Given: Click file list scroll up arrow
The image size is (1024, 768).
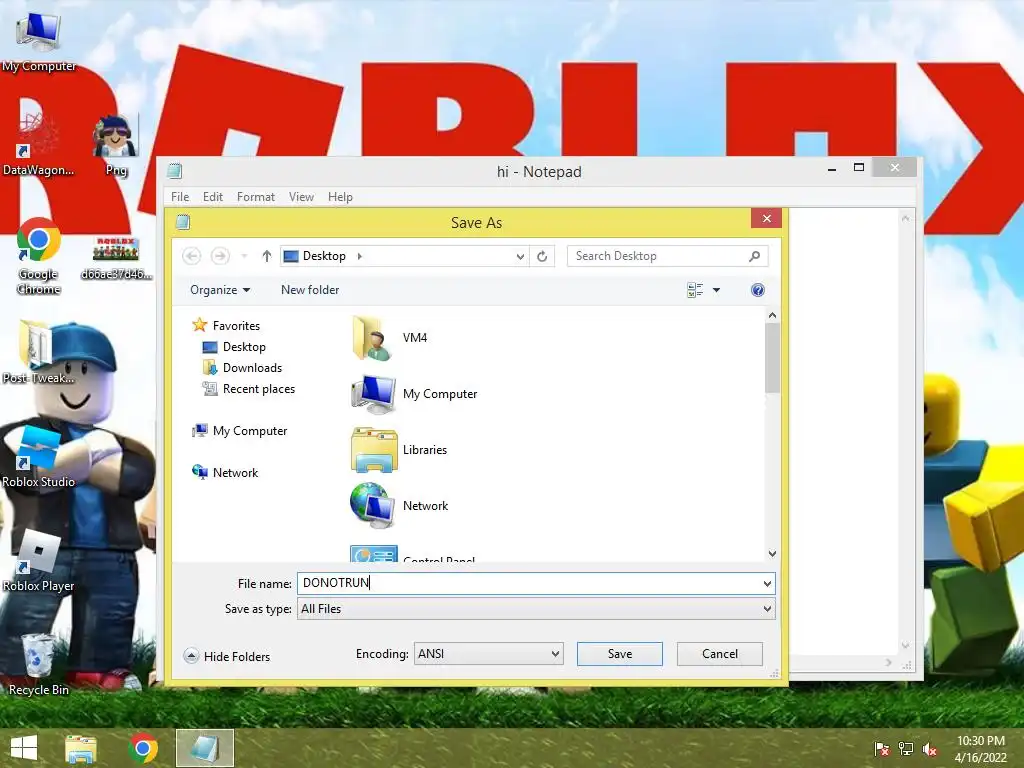Looking at the screenshot, I should pos(773,315).
